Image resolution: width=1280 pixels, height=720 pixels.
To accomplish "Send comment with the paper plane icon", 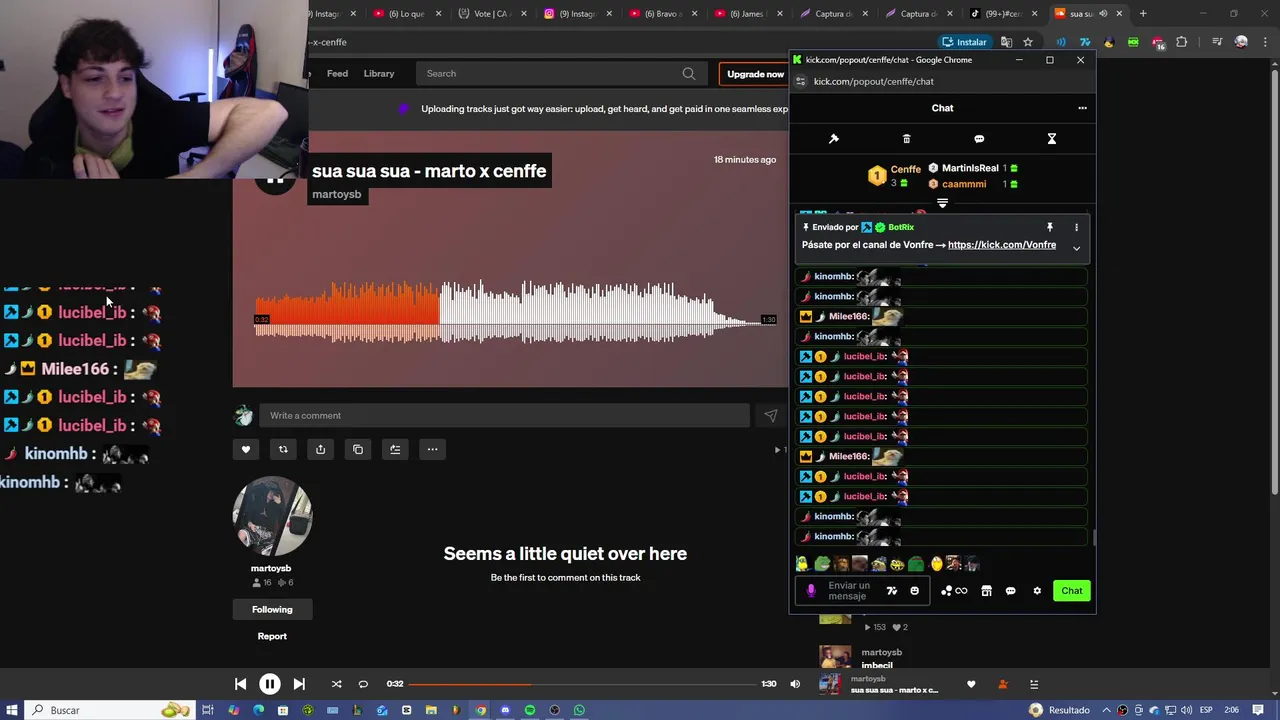I will click(771, 416).
